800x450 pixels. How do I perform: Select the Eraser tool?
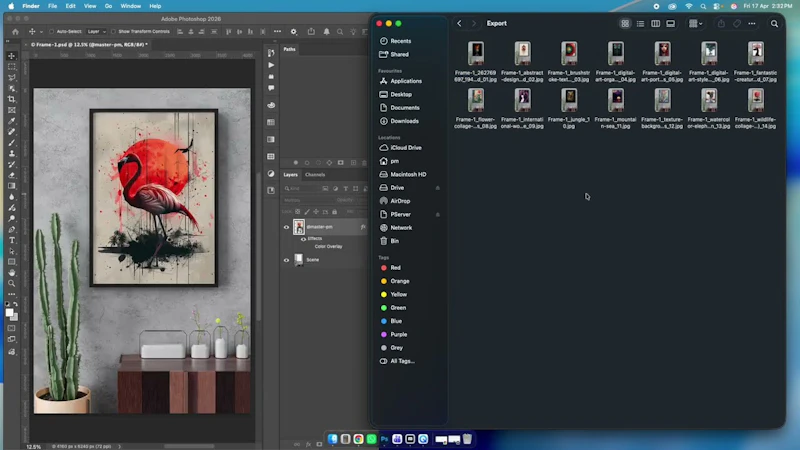pos(12,175)
